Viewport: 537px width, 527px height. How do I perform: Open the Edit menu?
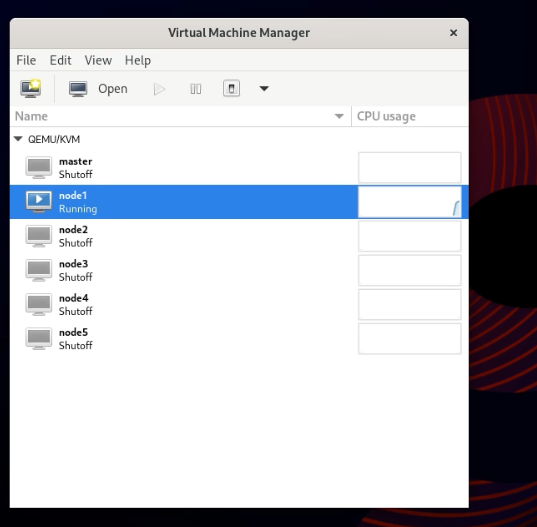pos(61,60)
